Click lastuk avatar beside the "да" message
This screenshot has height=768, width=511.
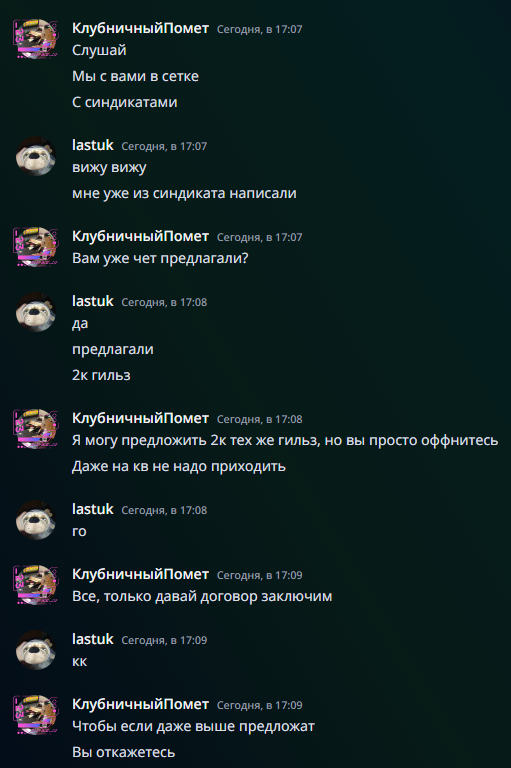tap(35, 312)
